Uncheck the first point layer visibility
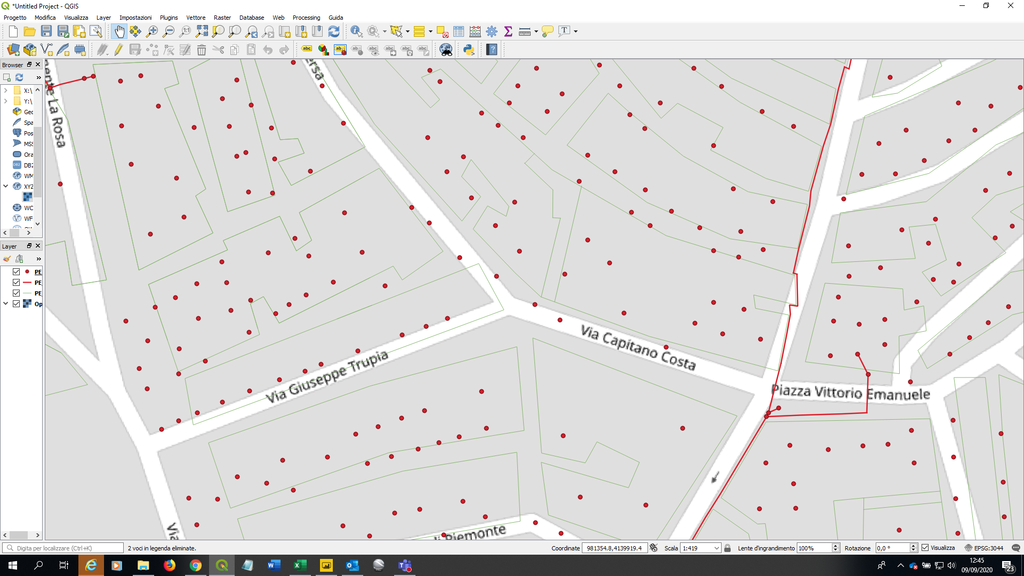 tap(16, 271)
